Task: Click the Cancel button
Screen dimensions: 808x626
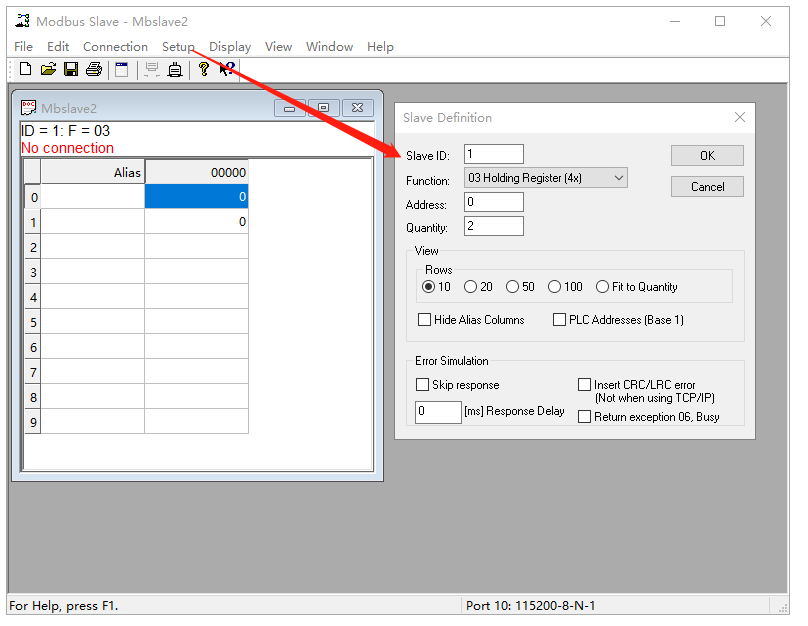Action: click(707, 187)
